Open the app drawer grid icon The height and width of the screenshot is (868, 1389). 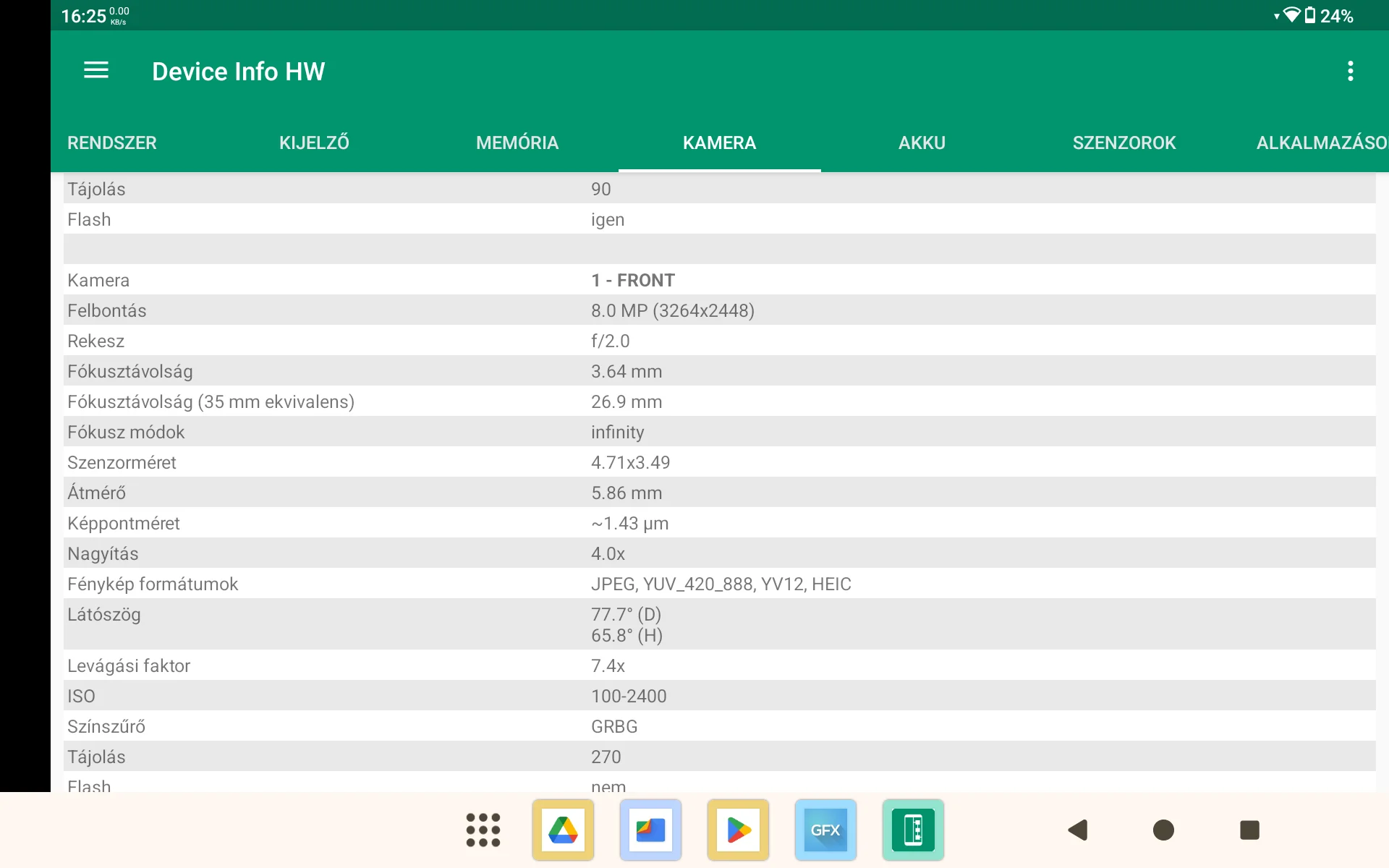(x=483, y=830)
